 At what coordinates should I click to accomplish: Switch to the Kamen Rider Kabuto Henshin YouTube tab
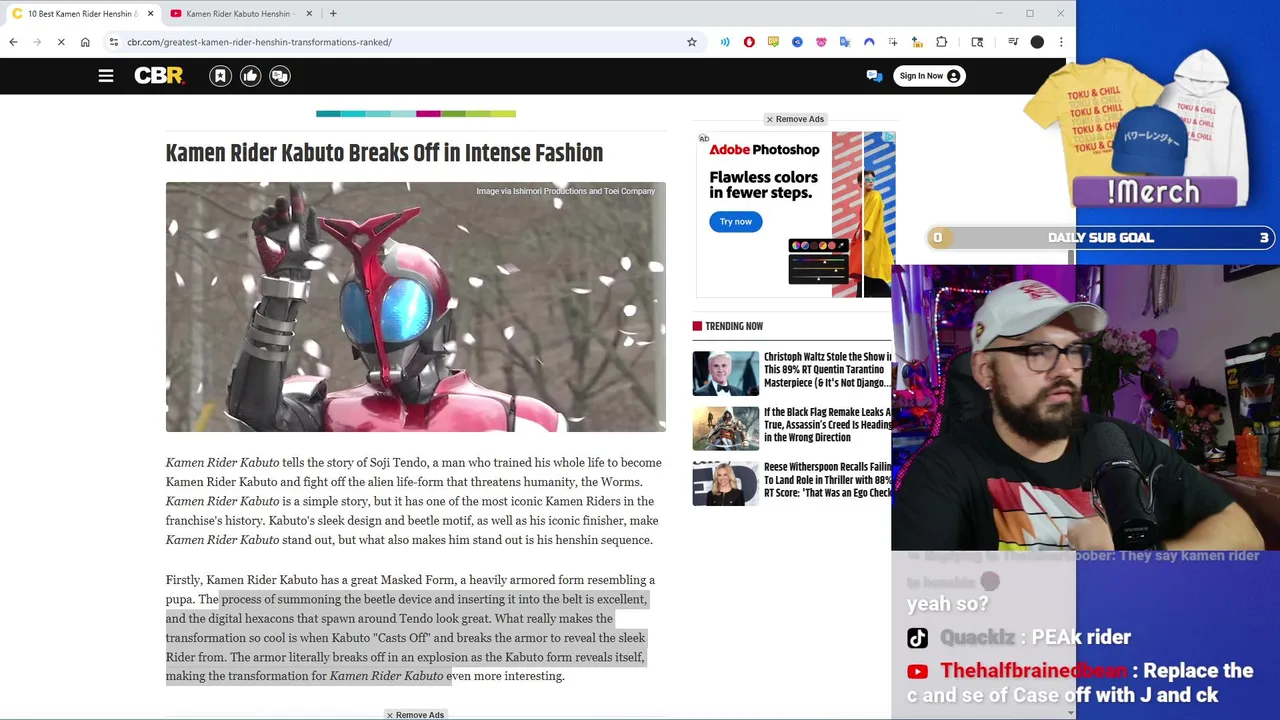pos(240,14)
